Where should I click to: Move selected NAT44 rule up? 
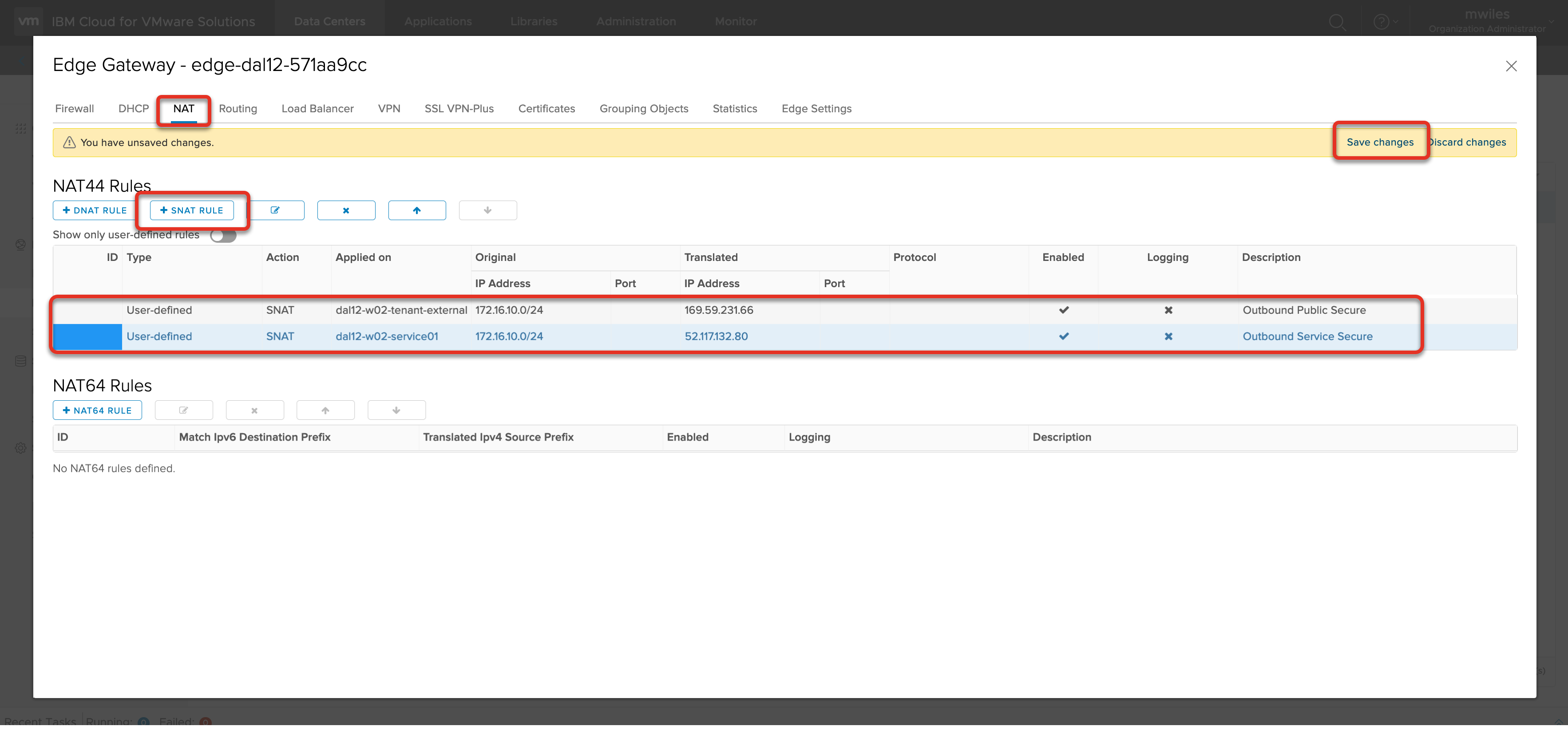click(416, 210)
